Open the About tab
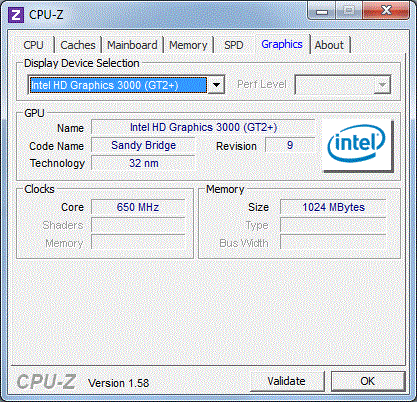 pos(329,45)
